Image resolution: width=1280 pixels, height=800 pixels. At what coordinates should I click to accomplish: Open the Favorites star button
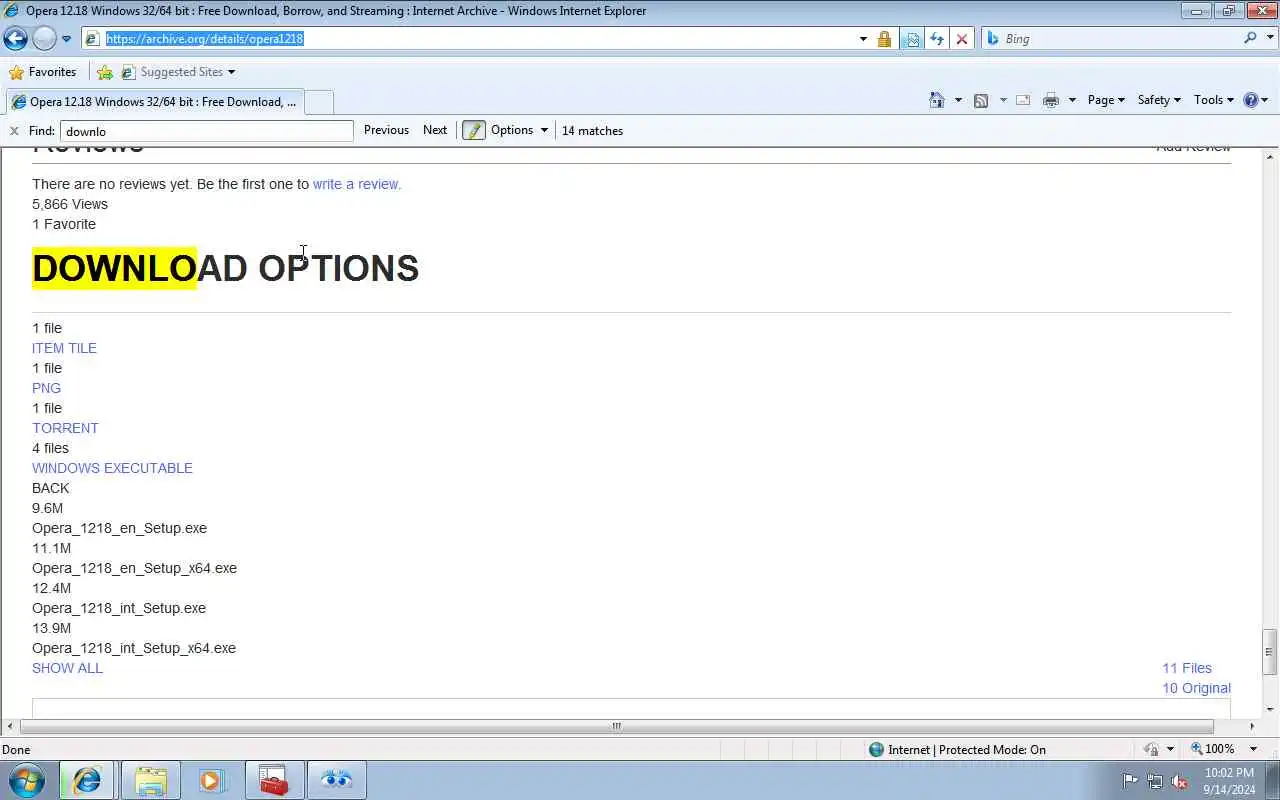(x=43, y=72)
